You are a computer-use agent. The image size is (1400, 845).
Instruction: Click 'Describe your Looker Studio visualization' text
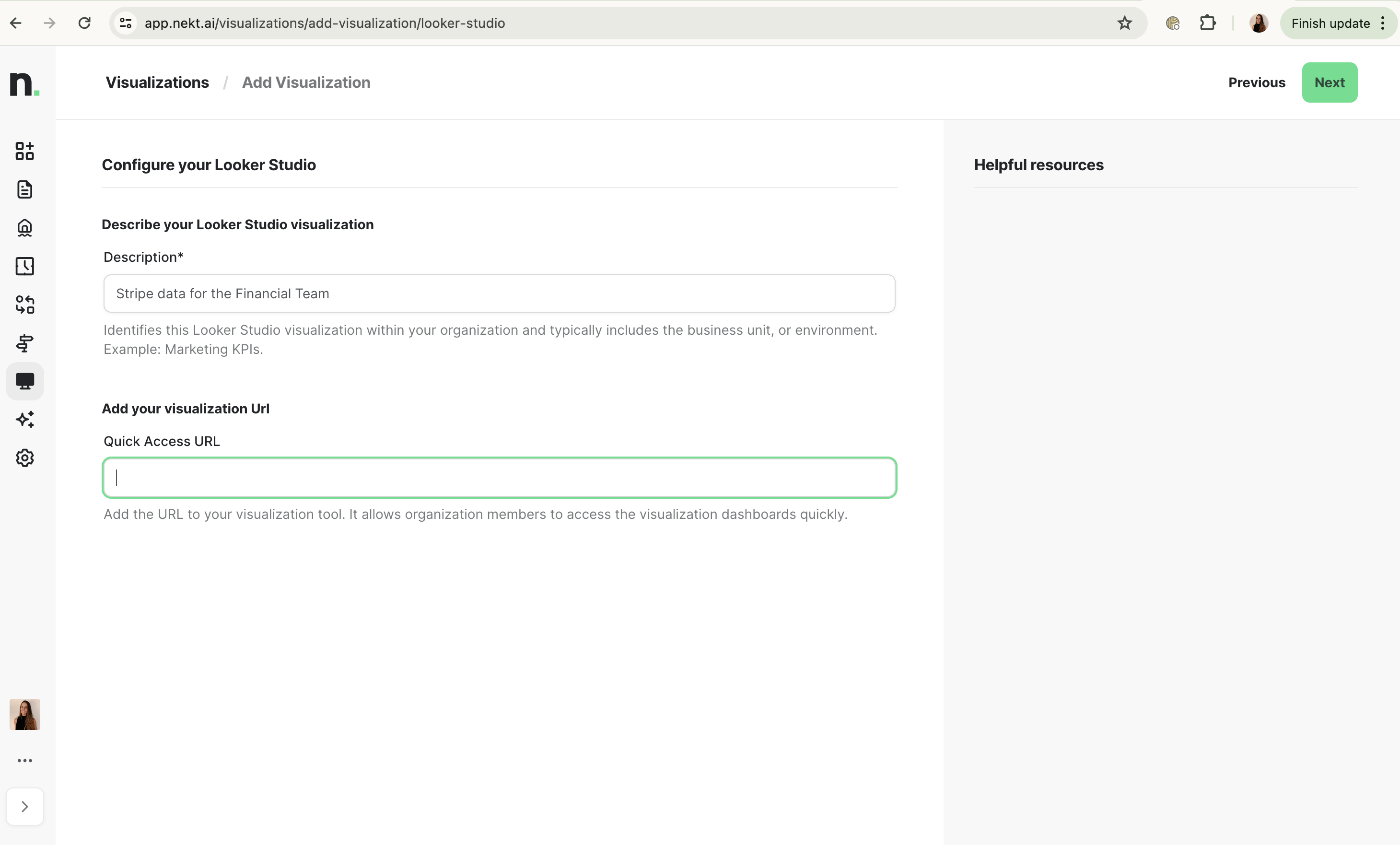(x=237, y=224)
